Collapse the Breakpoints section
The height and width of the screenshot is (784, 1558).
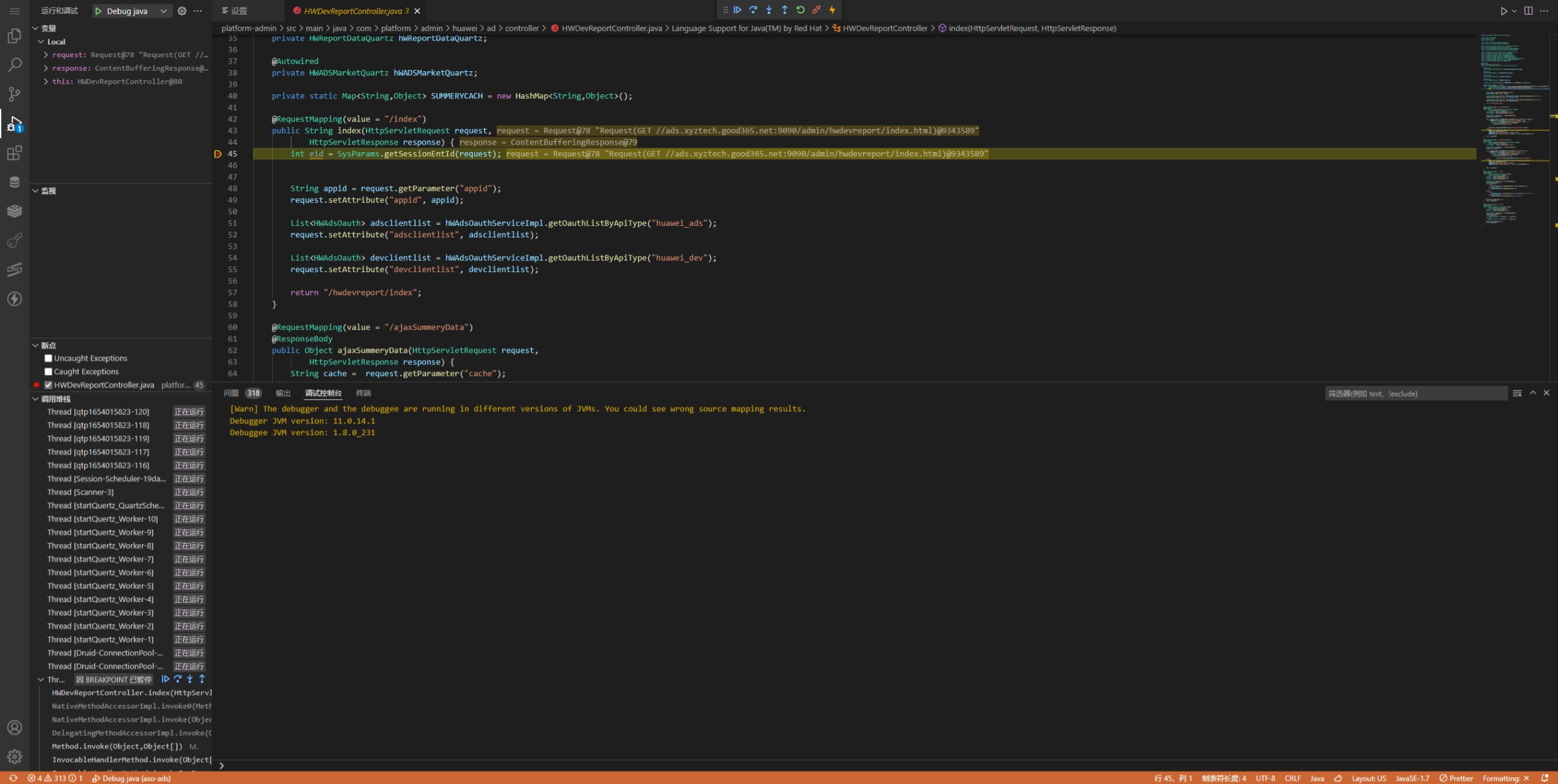pyautogui.click(x=35, y=345)
